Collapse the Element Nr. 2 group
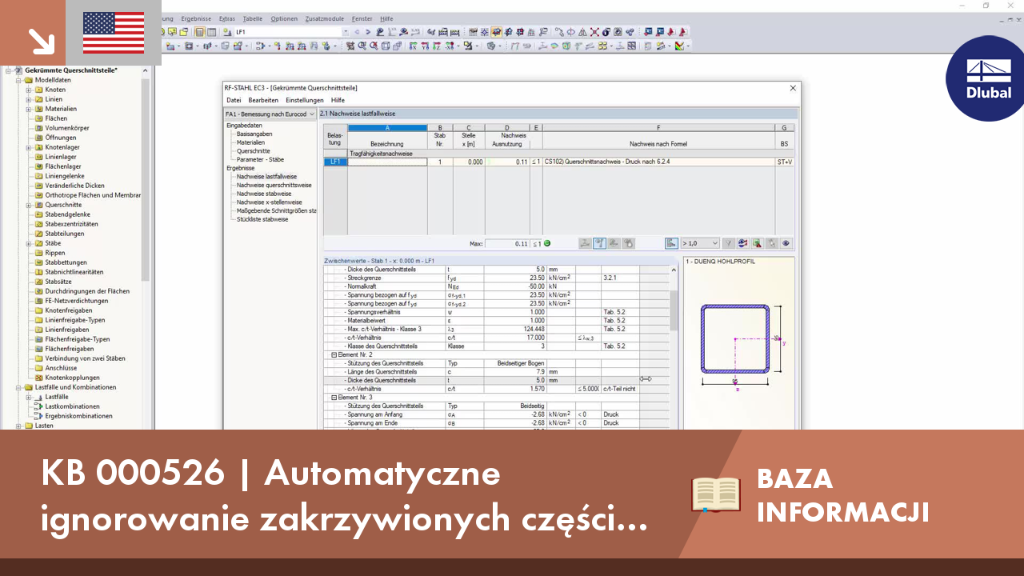Image resolution: width=1024 pixels, height=576 pixels. click(x=334, y=355)
